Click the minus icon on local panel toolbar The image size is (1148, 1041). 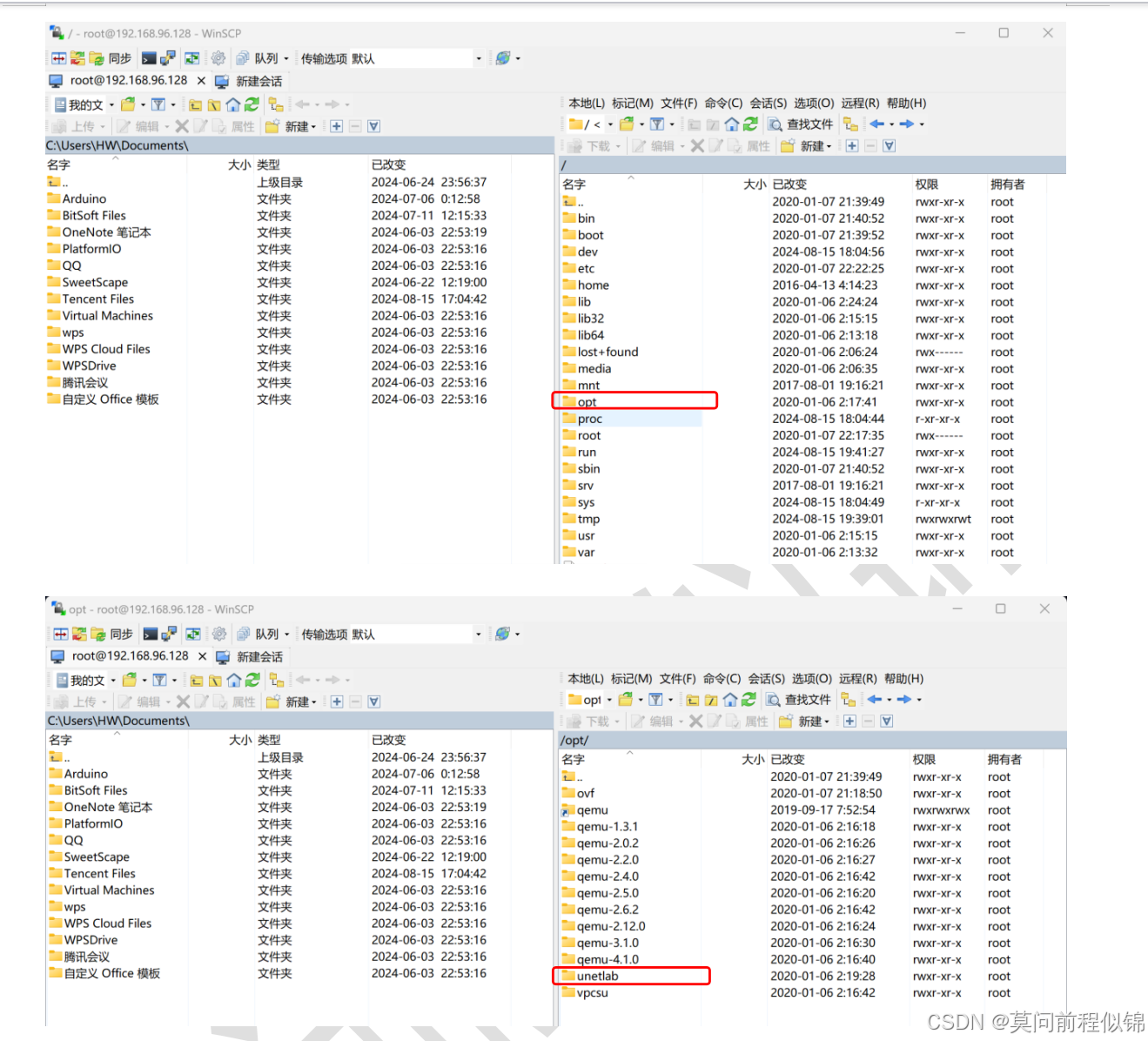click(354, 126)
